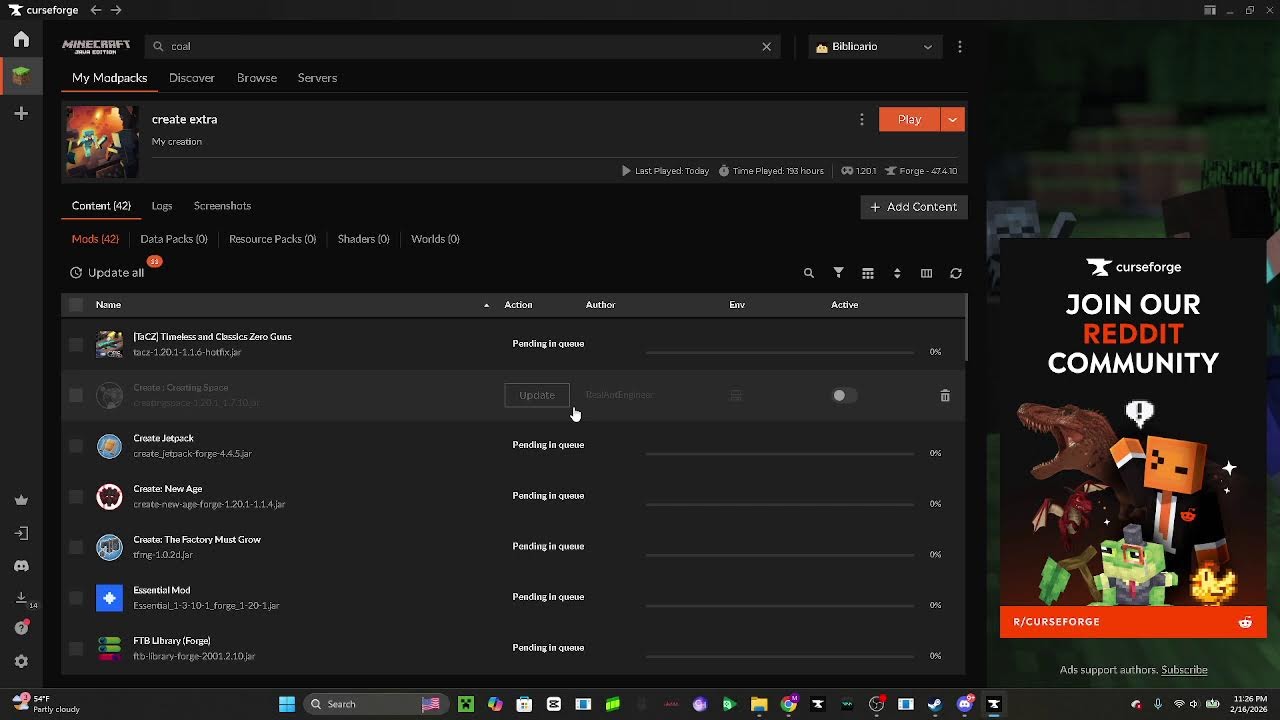This screenshot has height=720, width=1280.
Task: Go to the Browse tab
Action: click(257, 78)
